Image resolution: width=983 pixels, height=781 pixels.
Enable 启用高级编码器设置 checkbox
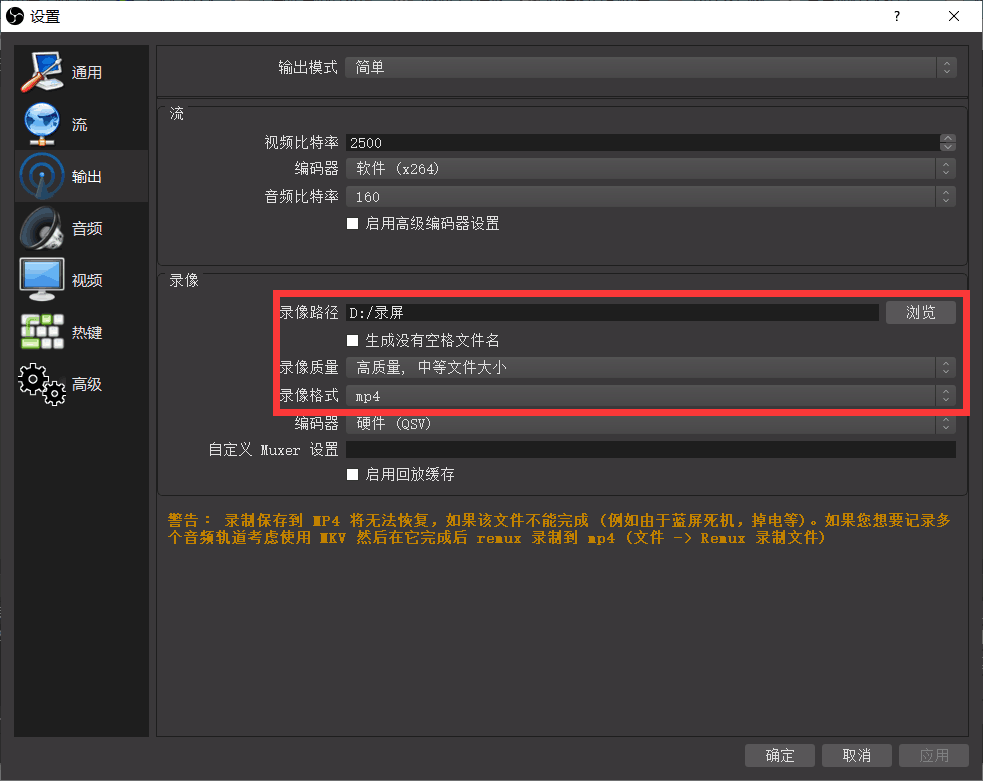(352, 224)
